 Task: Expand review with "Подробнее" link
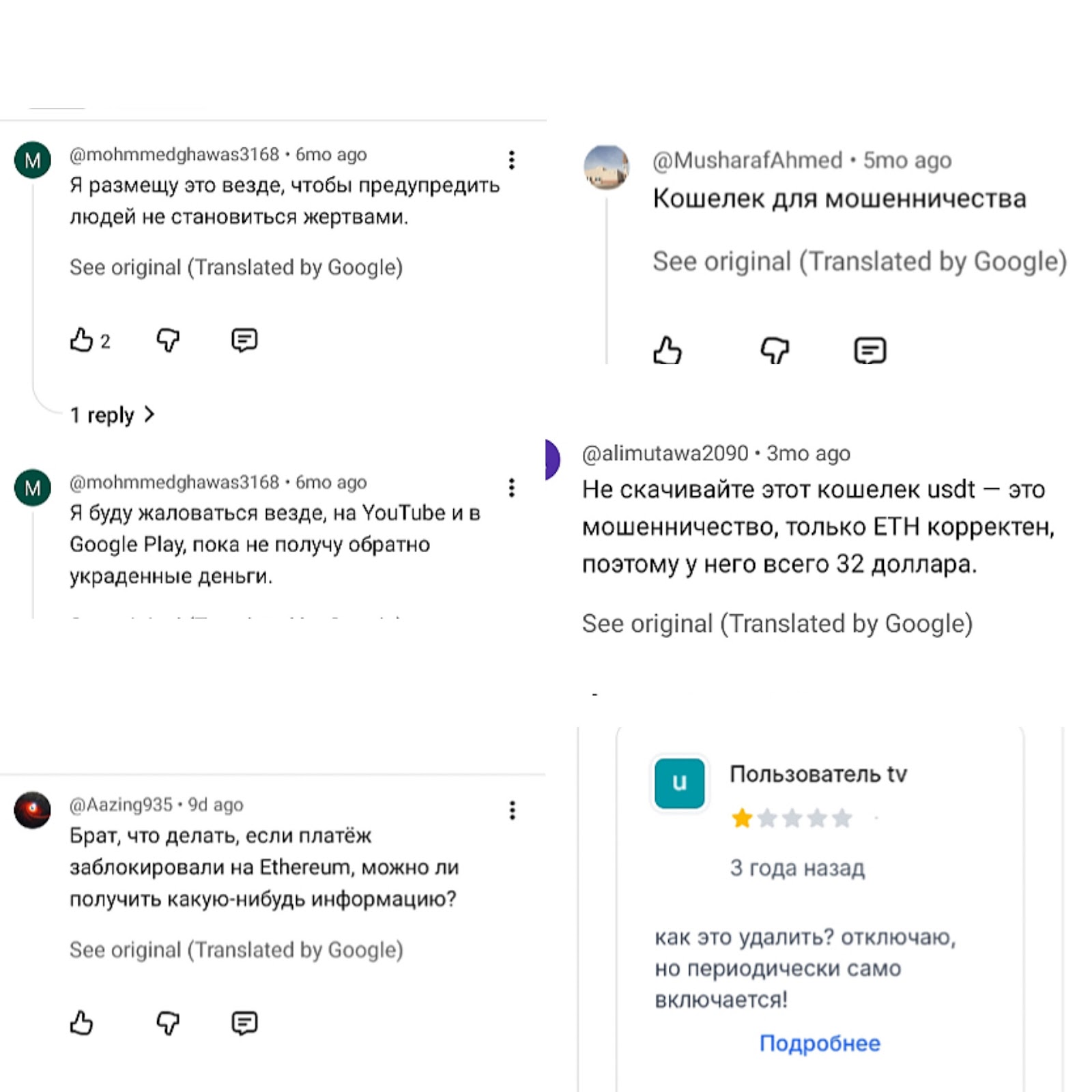pyautogui.click(x=820, y=1044)
